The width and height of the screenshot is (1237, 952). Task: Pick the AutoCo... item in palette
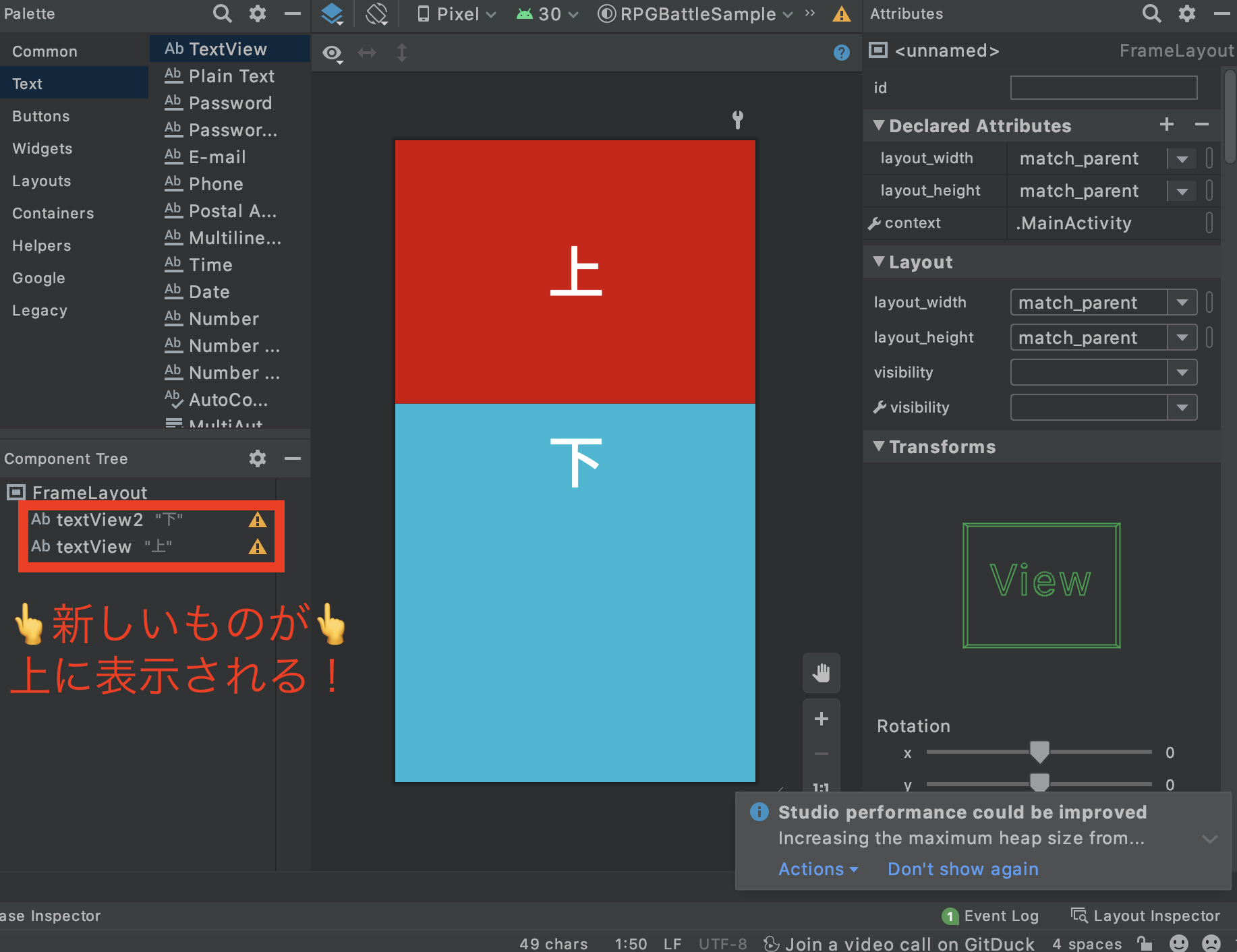click(x=229, y=399)
